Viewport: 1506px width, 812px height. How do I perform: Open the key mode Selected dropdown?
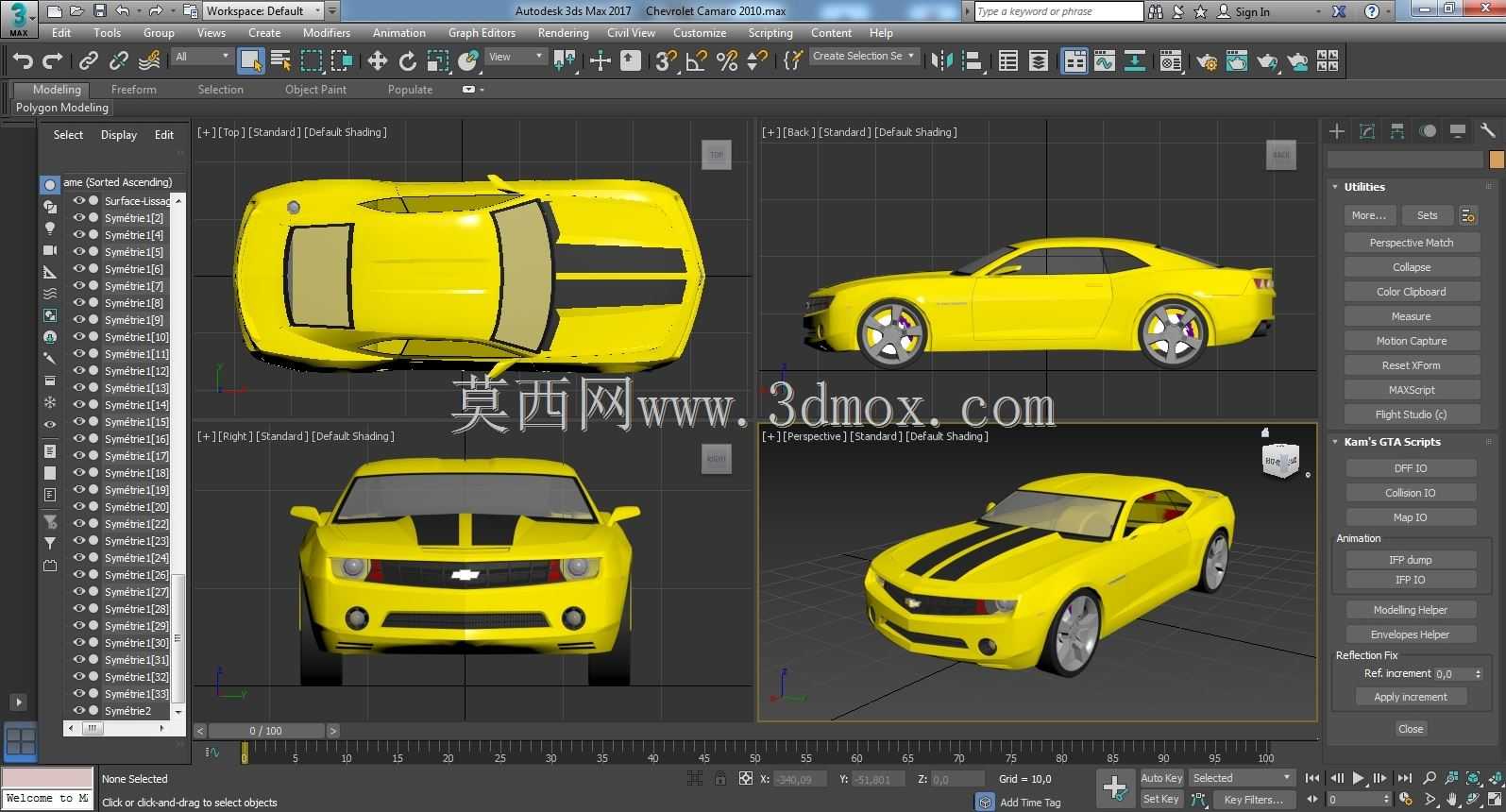[x=1242, y=778]
